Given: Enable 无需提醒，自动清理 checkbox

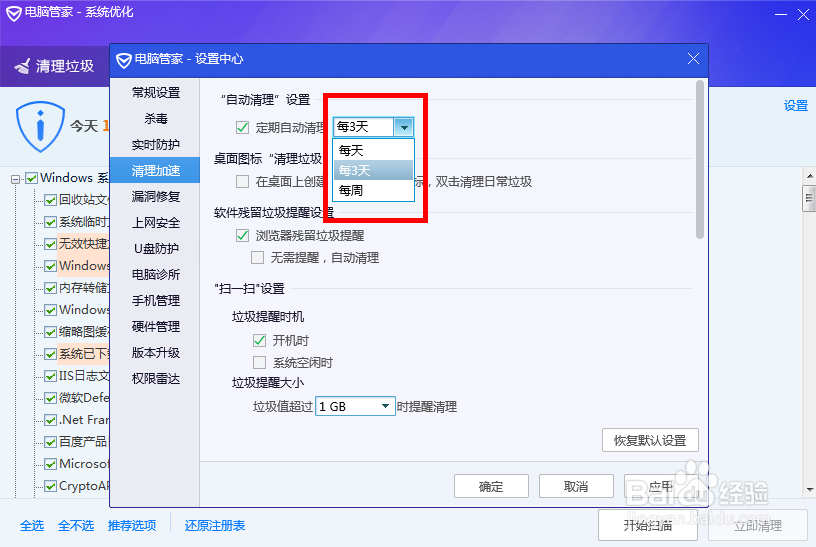Looking at the screenshot, I should pyautogui.click(x=257, y=258).
